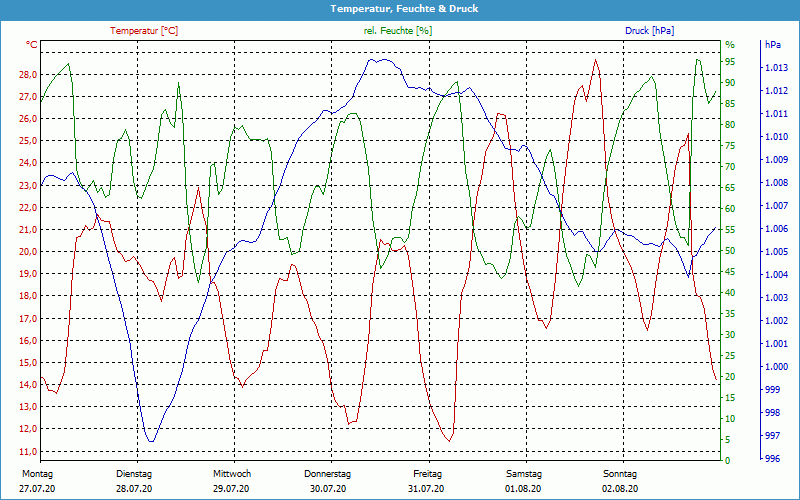This screenshot has height=500, width=800.
Task: Click the "19,0" temperature axis value
Action: coord(28,273)
